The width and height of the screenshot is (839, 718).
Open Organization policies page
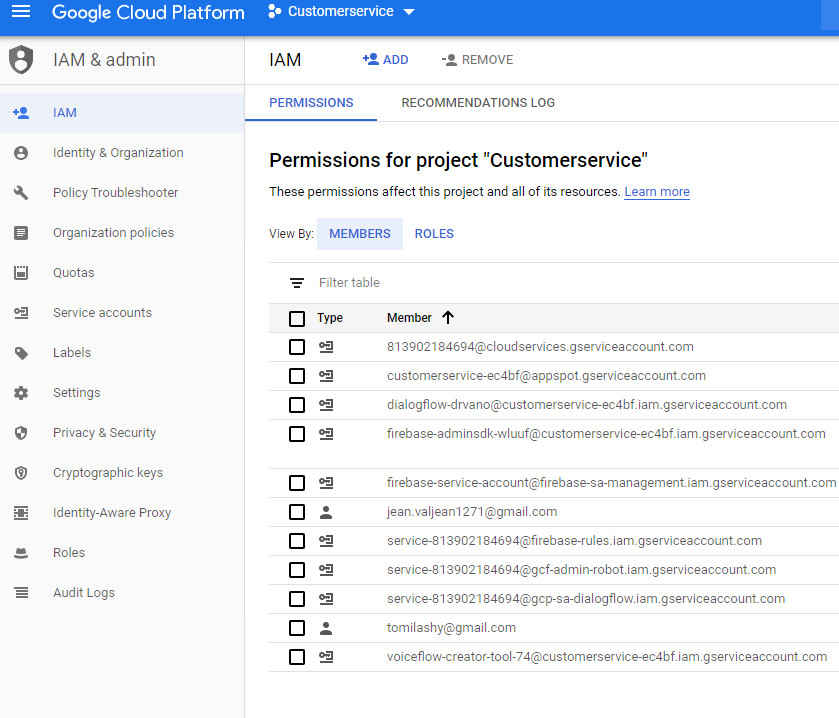122,233
